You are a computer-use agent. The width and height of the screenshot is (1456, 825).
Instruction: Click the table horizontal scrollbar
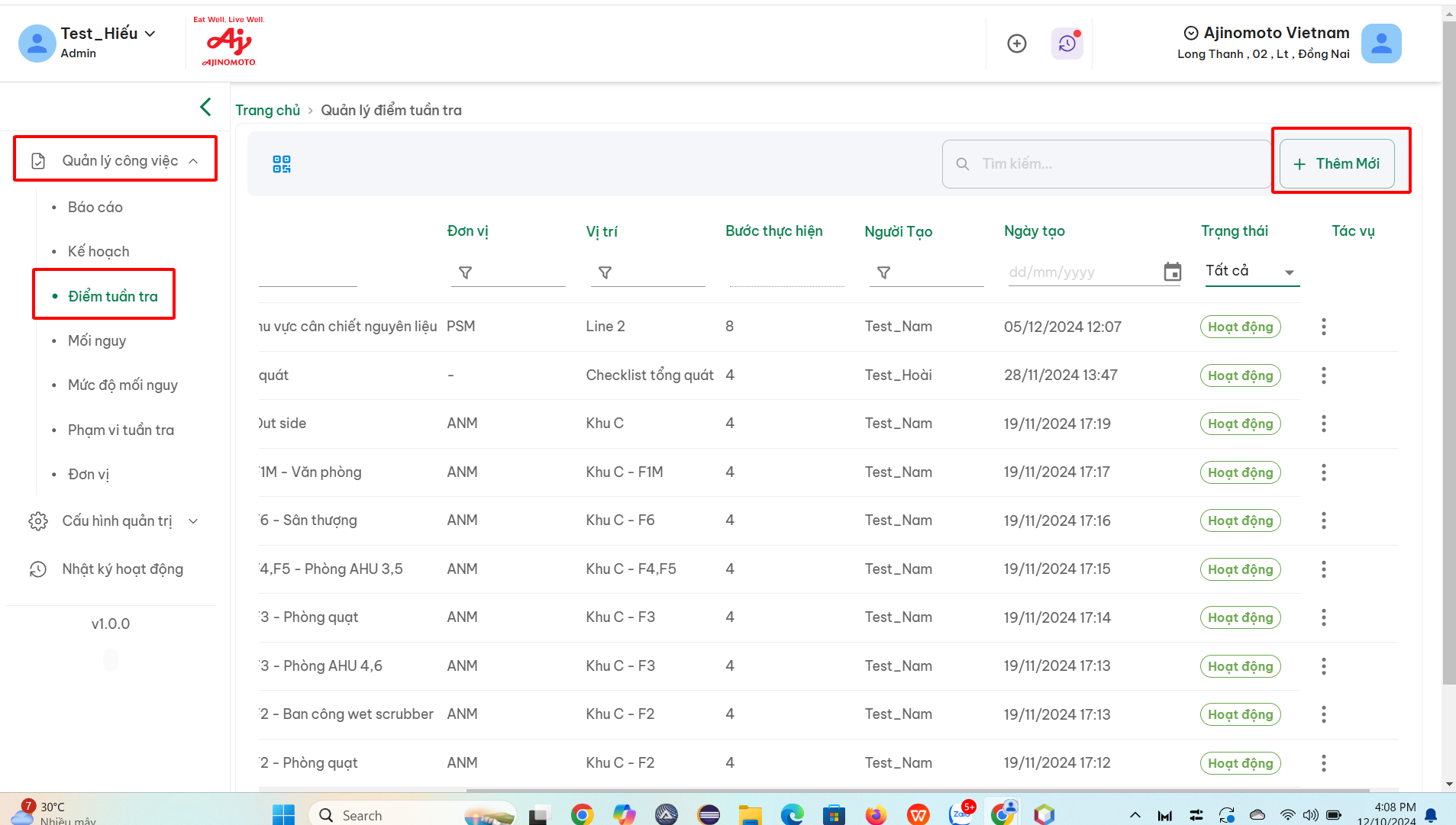coord(918,790)
